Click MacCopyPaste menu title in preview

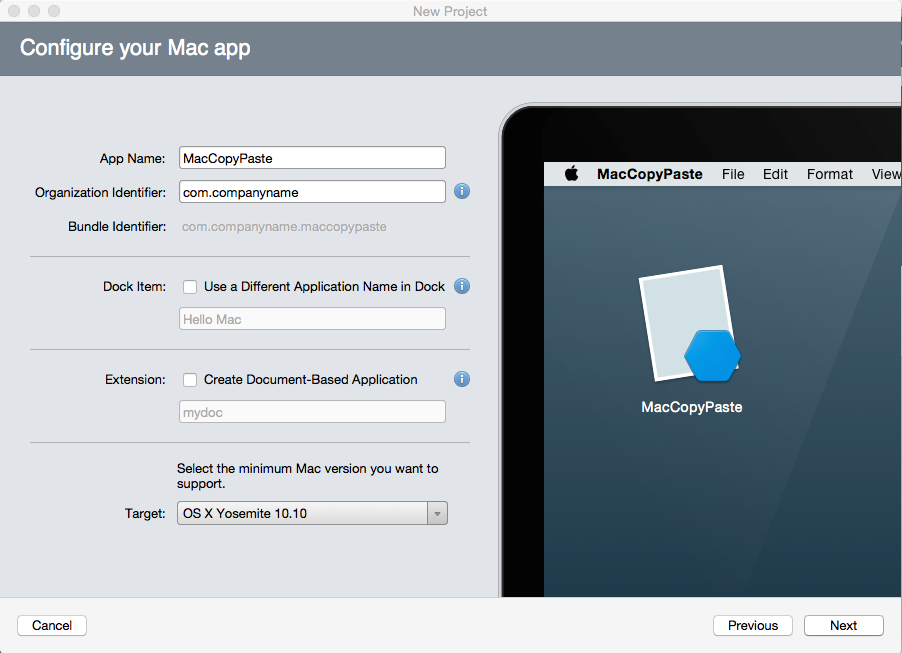(x=649, y=174)
